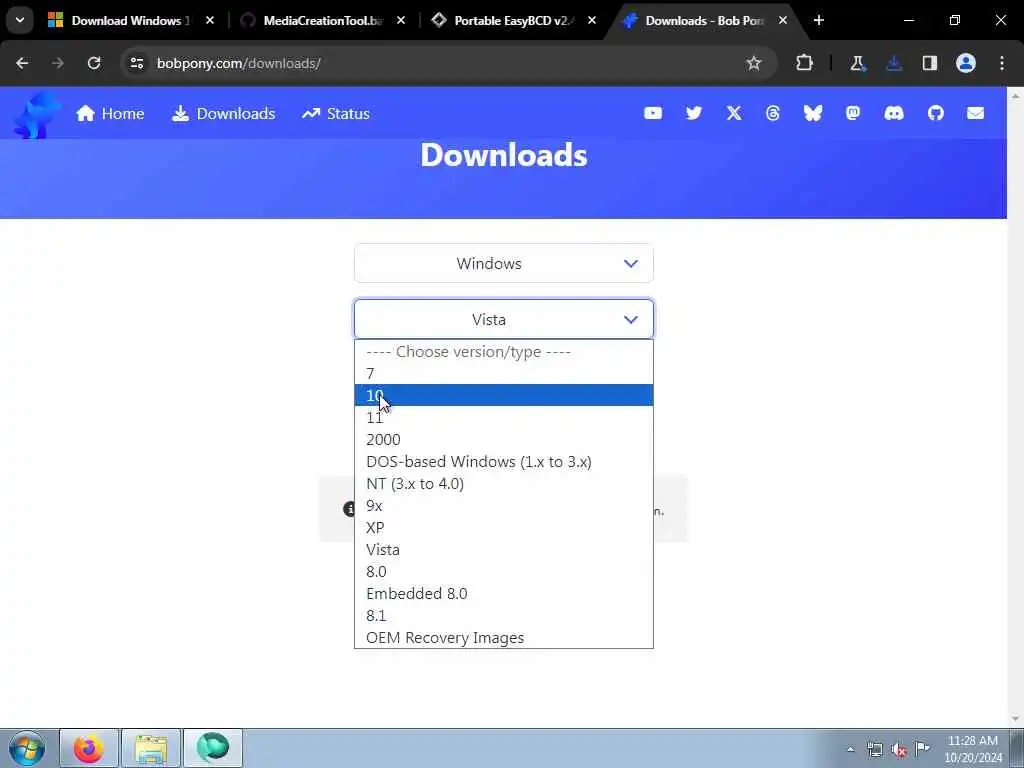This screenshot has height=768, width=1024.
Task: Launch Firefox from the taskbar
Action: (89, 748)
